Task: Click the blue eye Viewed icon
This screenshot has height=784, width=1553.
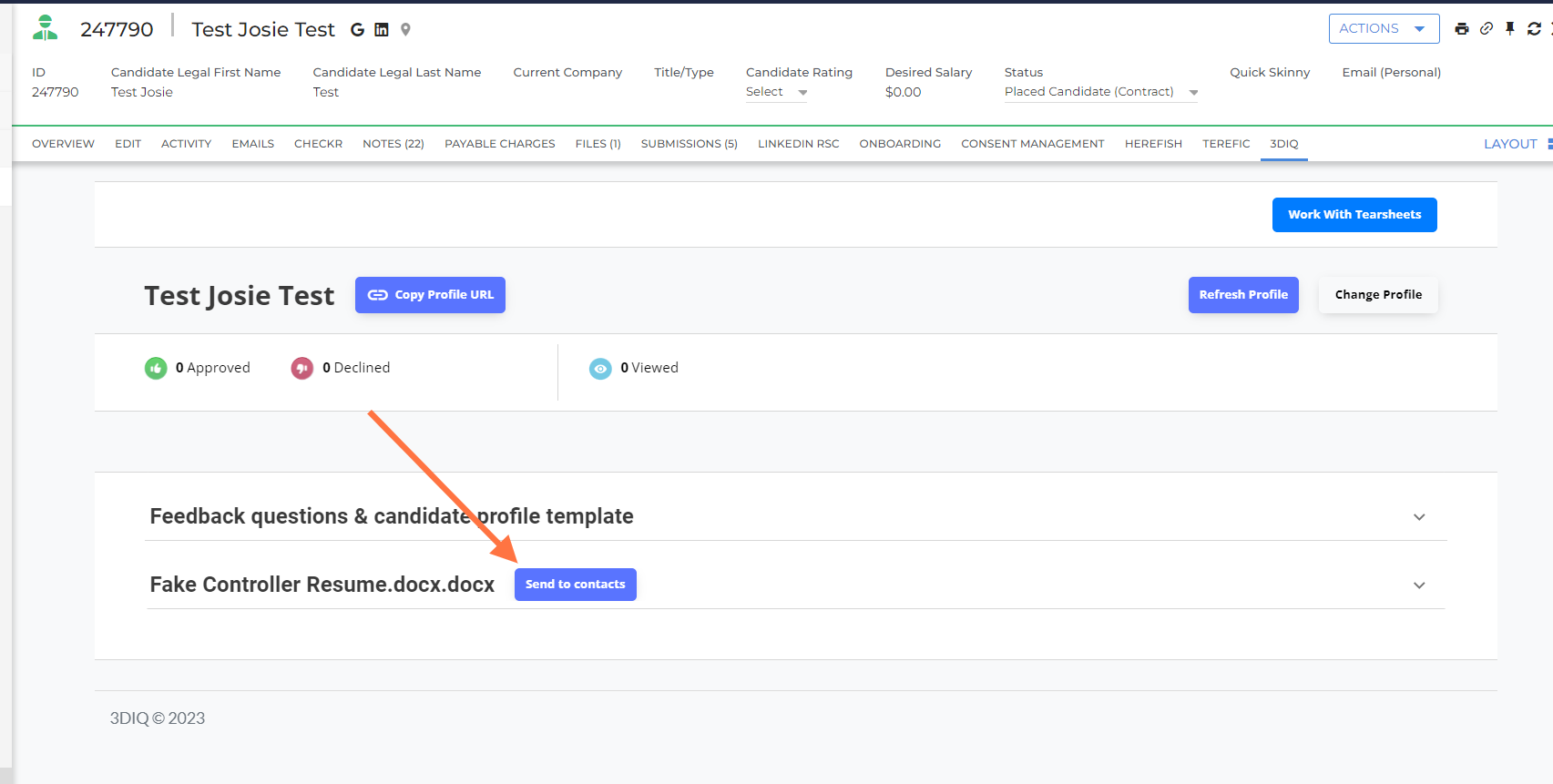Action: pyautogui.click(x=600, y=368)
